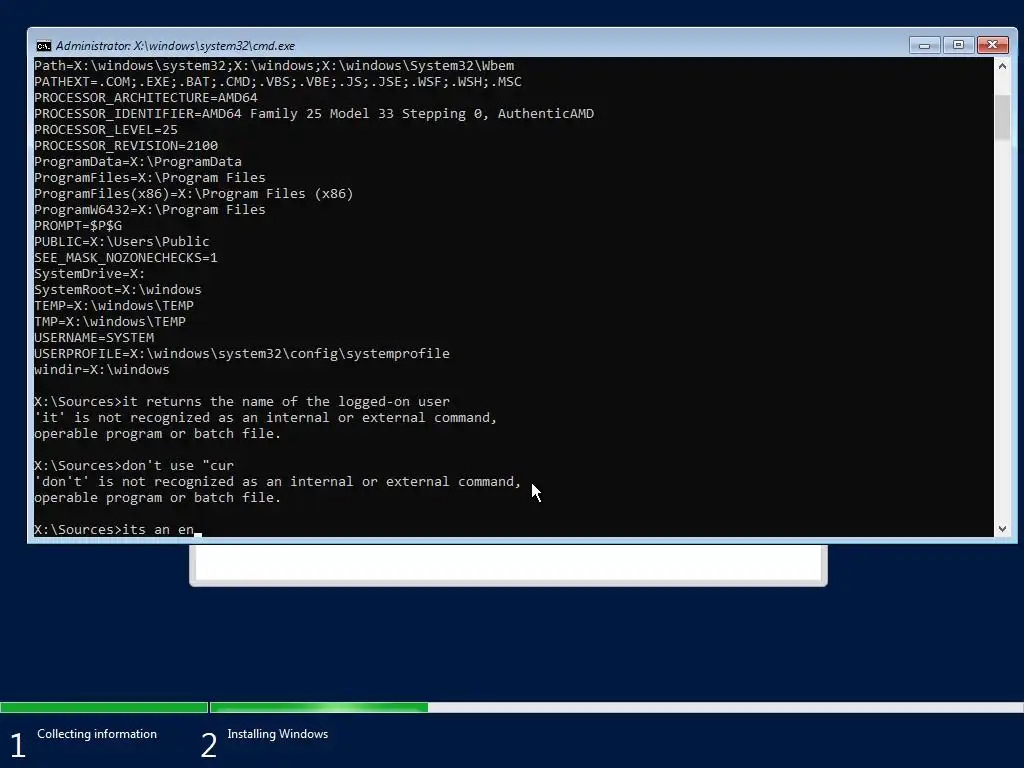Click the 'SystemRoot=X:\windows' line
1024x768 pixels.
coord(118,289)
